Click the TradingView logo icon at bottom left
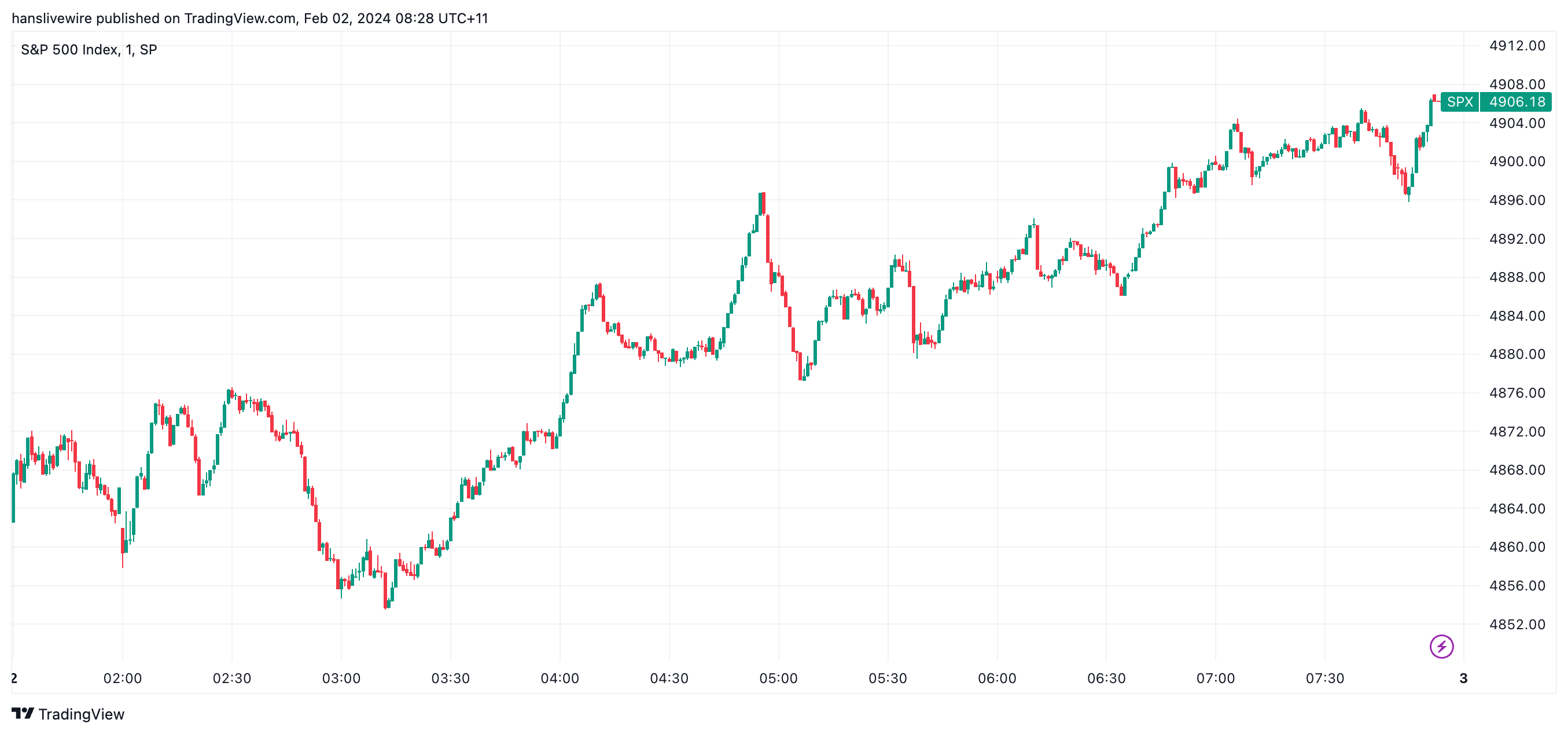1568x734 pixels. pos(23,713)
